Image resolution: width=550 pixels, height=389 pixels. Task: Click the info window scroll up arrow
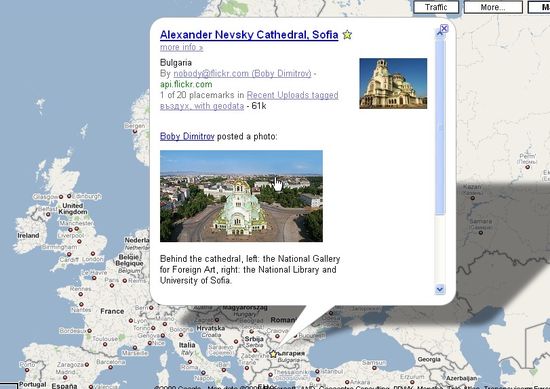click(x=440, y=34)
